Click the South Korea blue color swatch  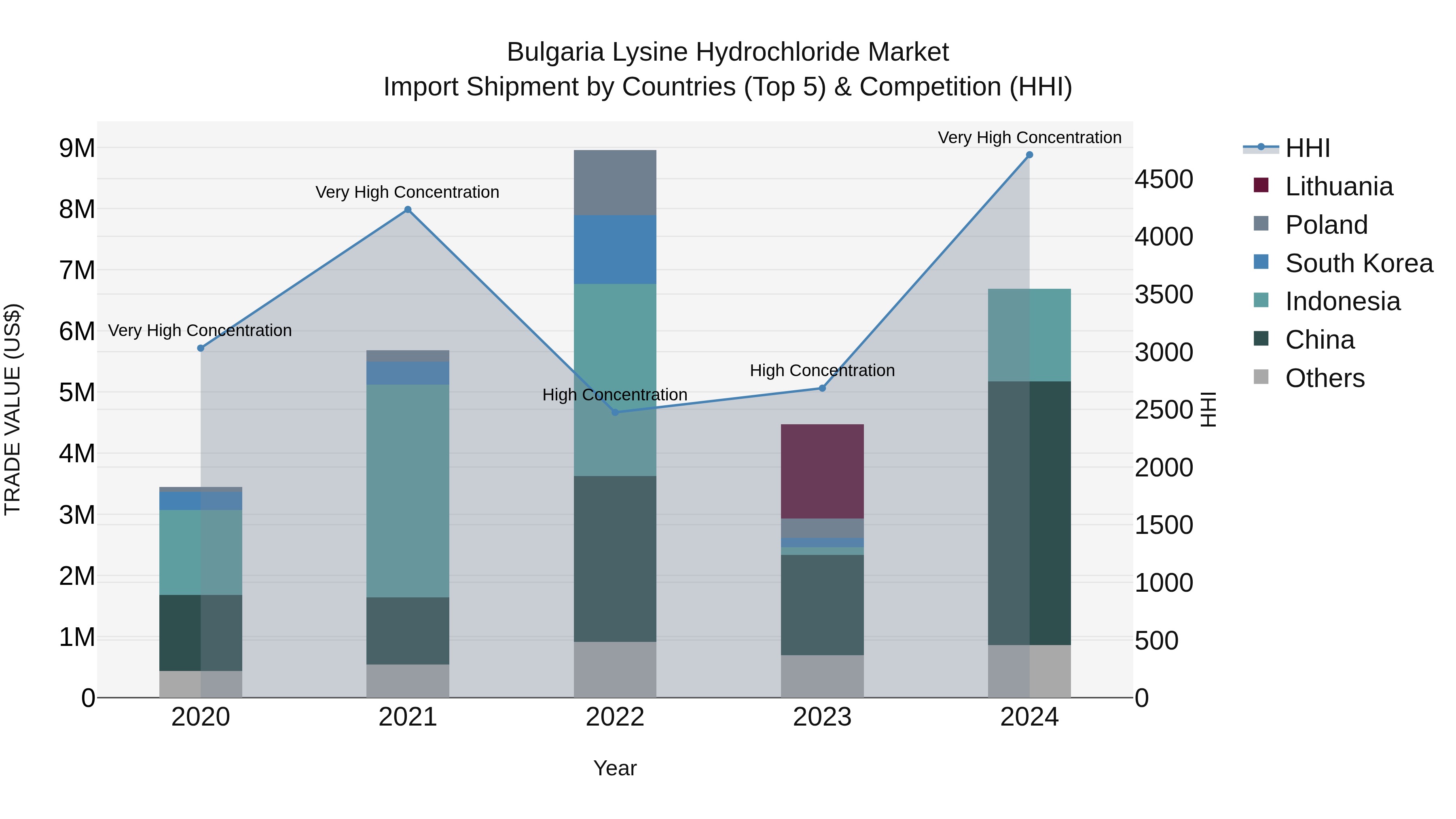pos(1261,262)
